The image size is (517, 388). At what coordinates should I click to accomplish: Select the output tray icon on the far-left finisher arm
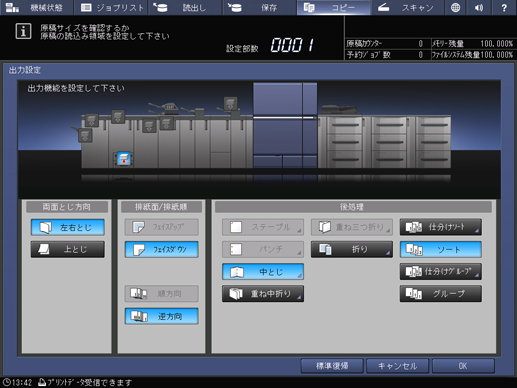(85, 136)
